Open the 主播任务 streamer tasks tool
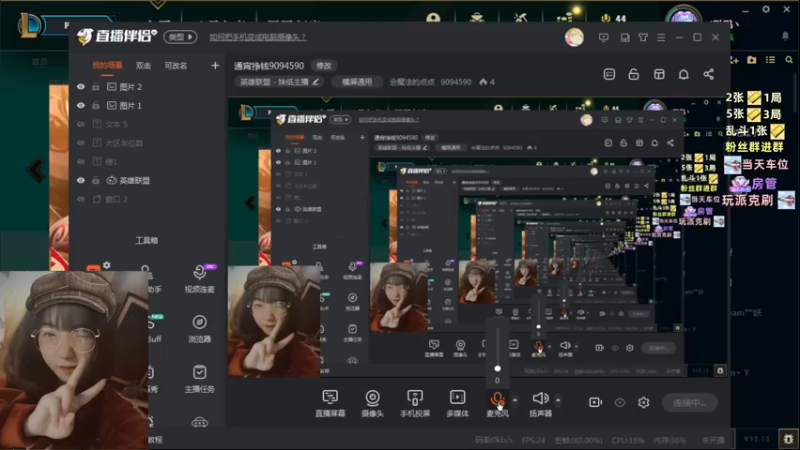The width and height of the screenshot is (800, 450). [199, 379]
